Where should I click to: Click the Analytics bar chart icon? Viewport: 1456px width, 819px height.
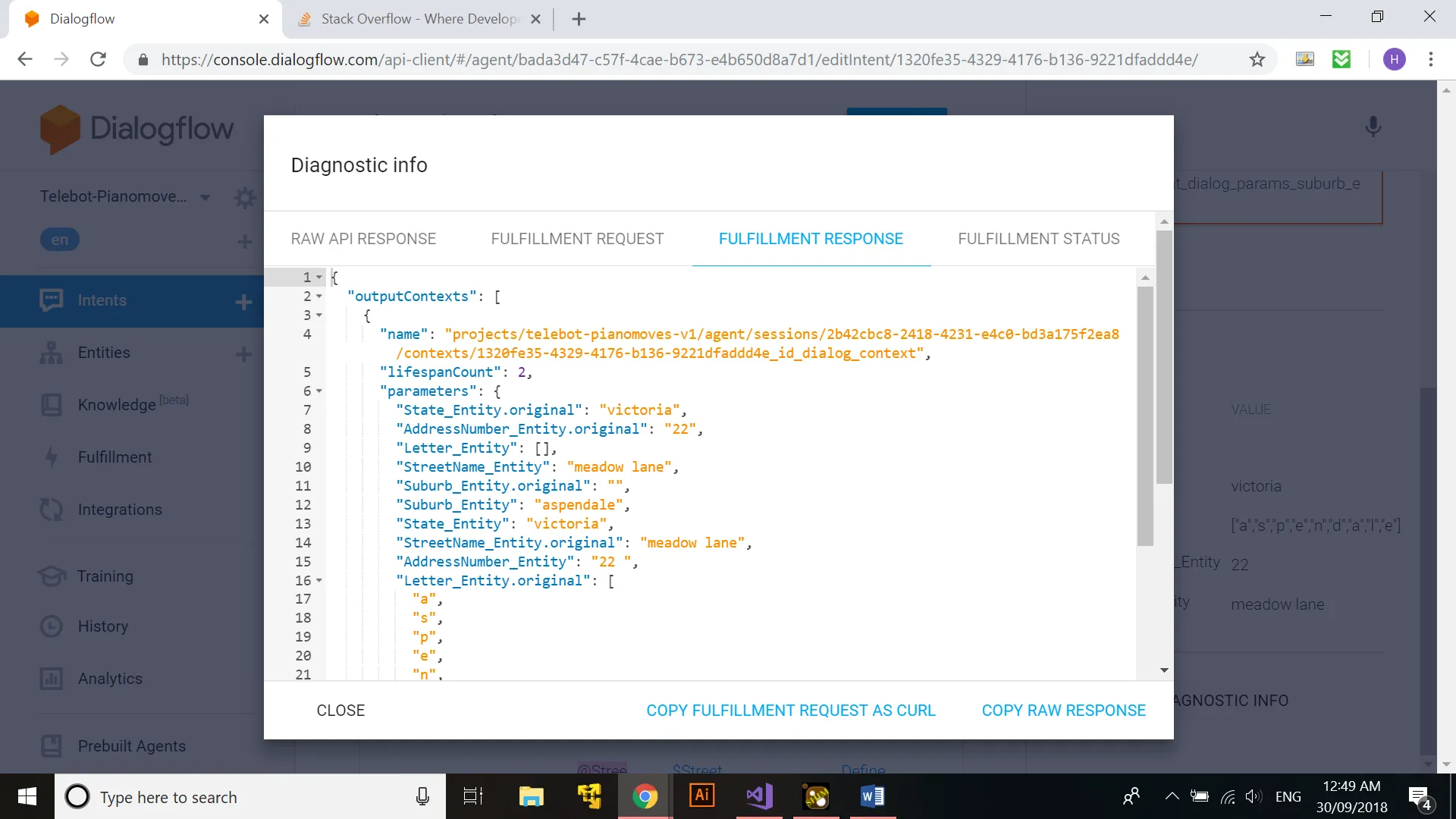[x=51, y=679]
